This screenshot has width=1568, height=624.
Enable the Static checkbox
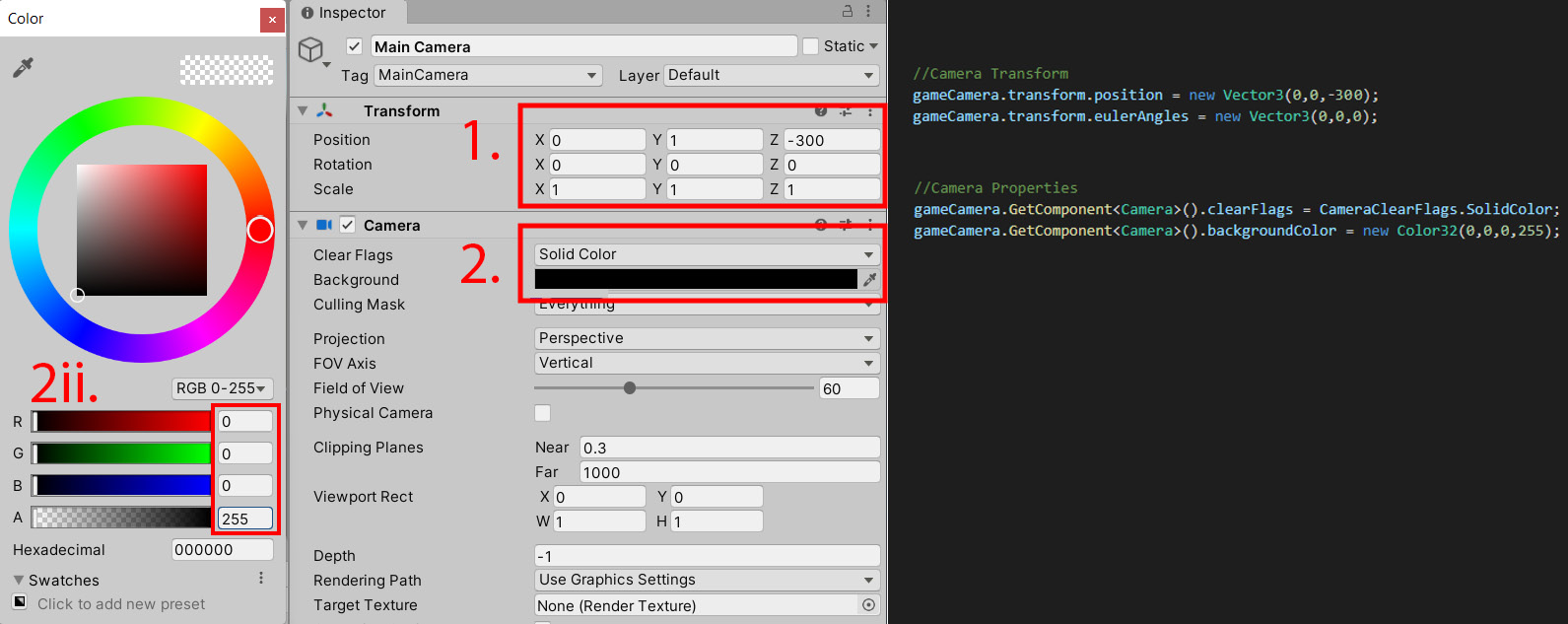click(811, 46)
